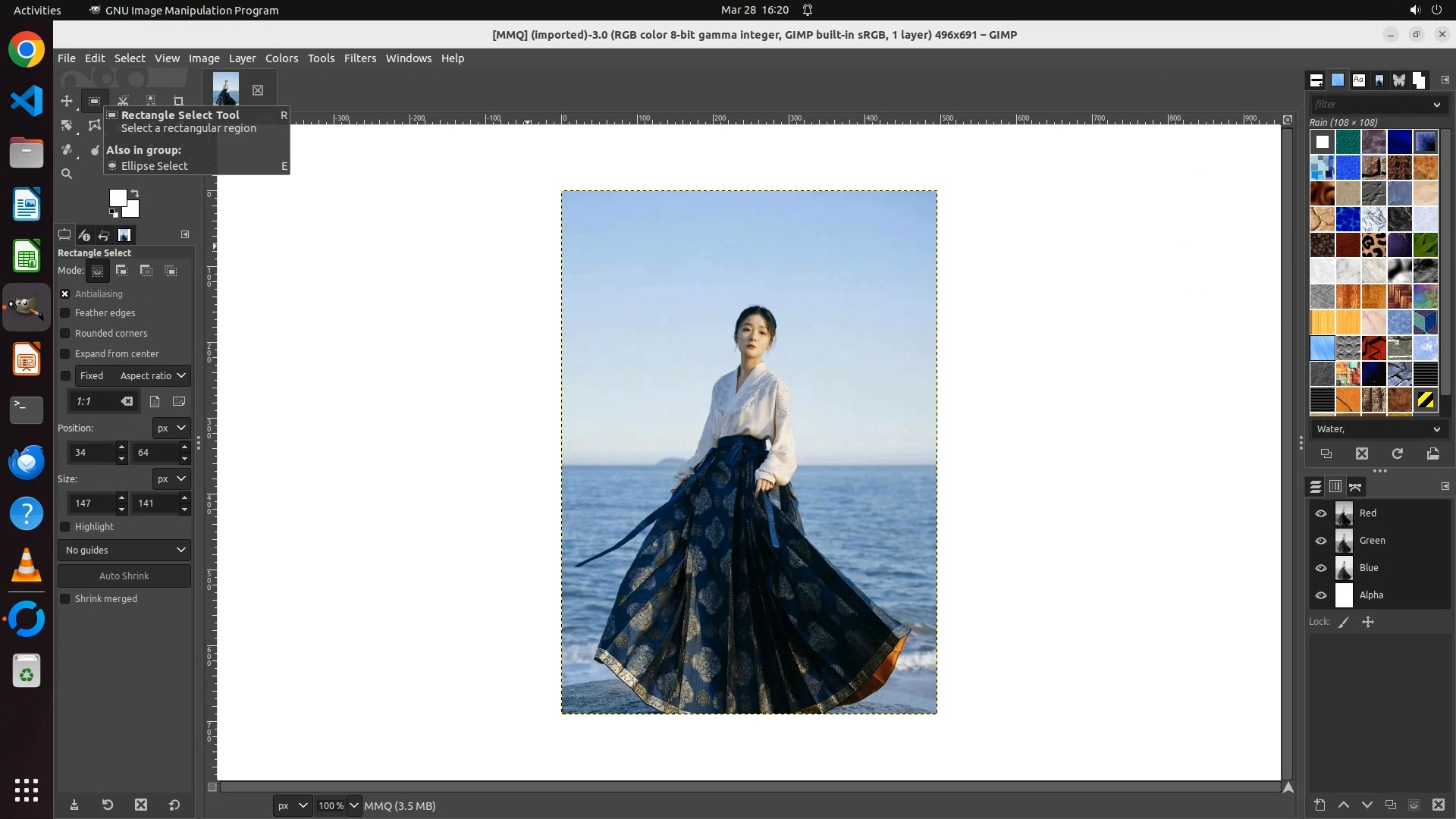Screen dimensions: 1456x819
Task: Toggle the Rounded corners checkbox
Action: pos(65,334)
